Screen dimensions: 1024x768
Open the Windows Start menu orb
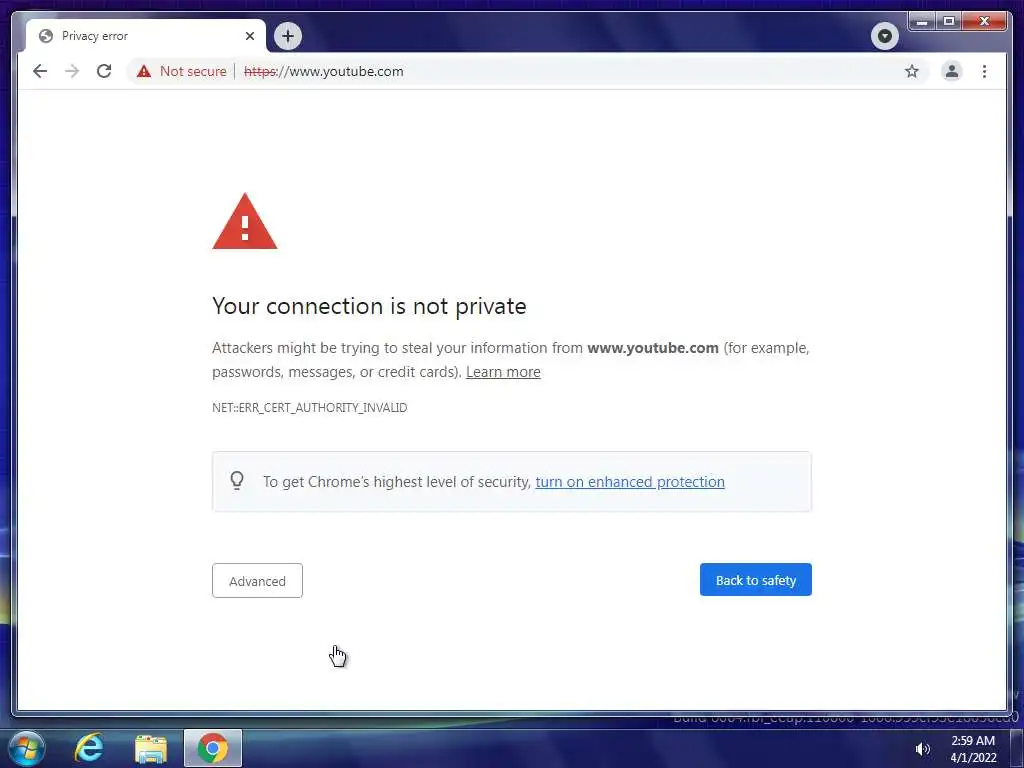27,748
